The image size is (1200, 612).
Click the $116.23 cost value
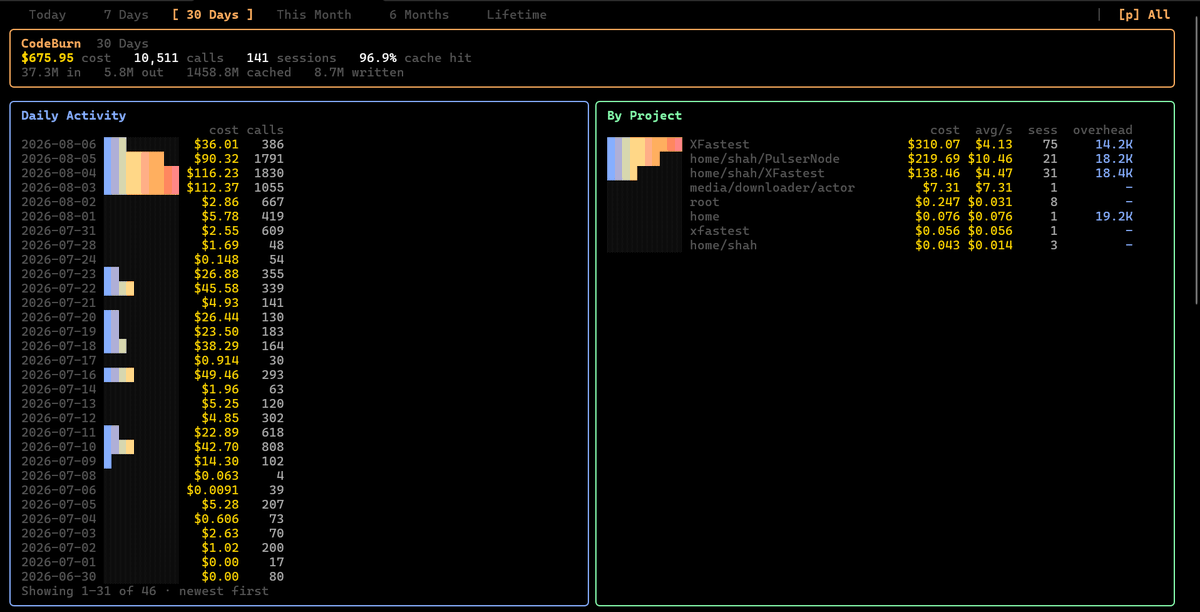pyautogui.click(x=212, y=173)
